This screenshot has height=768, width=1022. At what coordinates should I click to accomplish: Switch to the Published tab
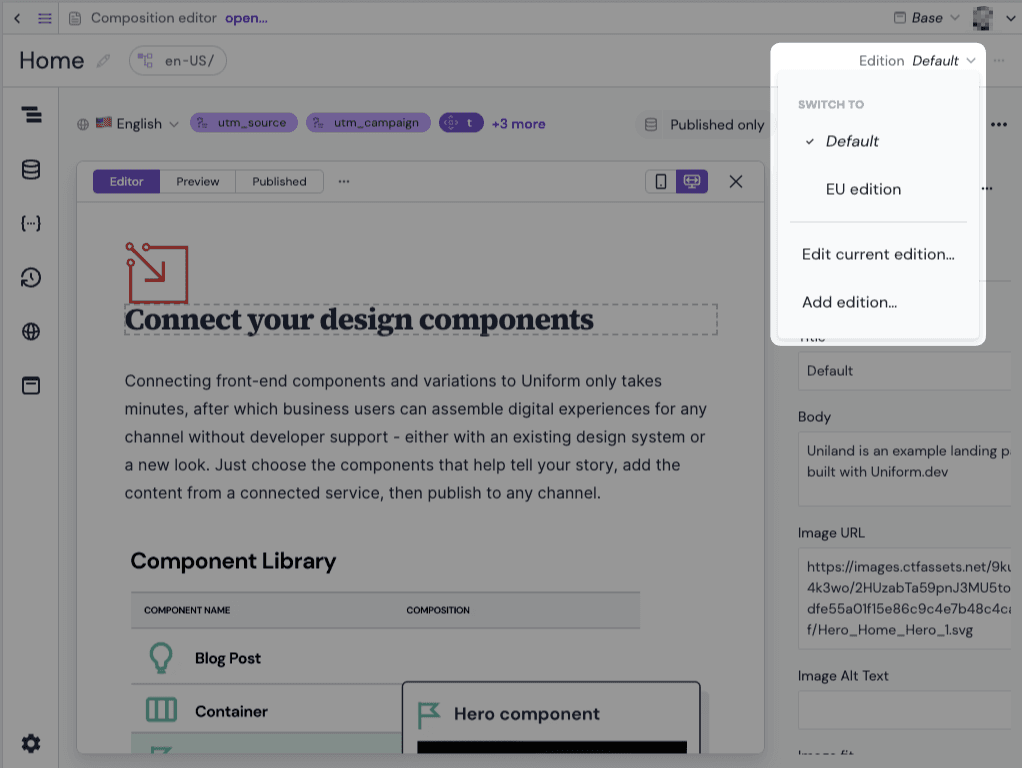[x=279, y=181]
